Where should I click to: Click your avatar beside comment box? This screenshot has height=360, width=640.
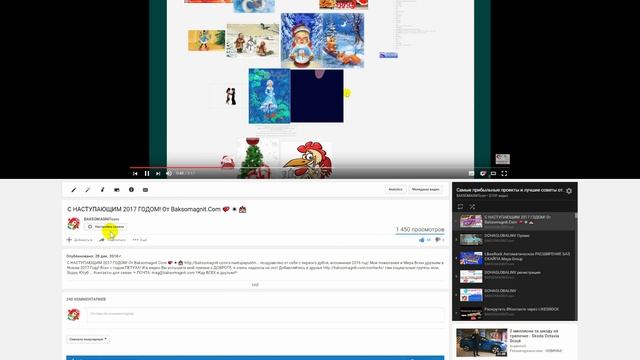(x=73, y=315)
